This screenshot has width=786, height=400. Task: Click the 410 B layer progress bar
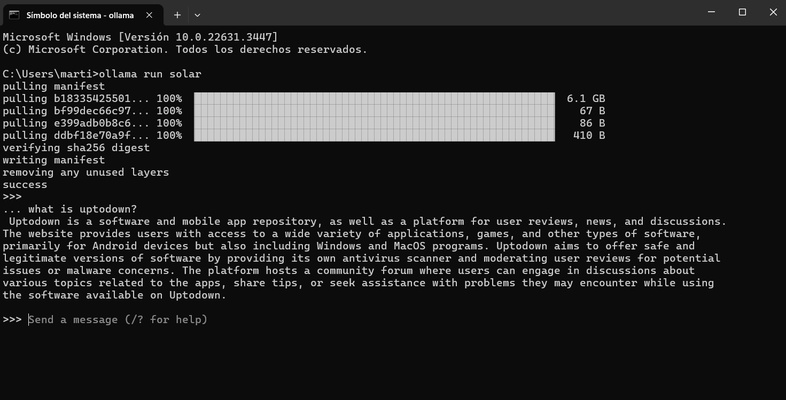pyautogui.click(x=374, y=135)
